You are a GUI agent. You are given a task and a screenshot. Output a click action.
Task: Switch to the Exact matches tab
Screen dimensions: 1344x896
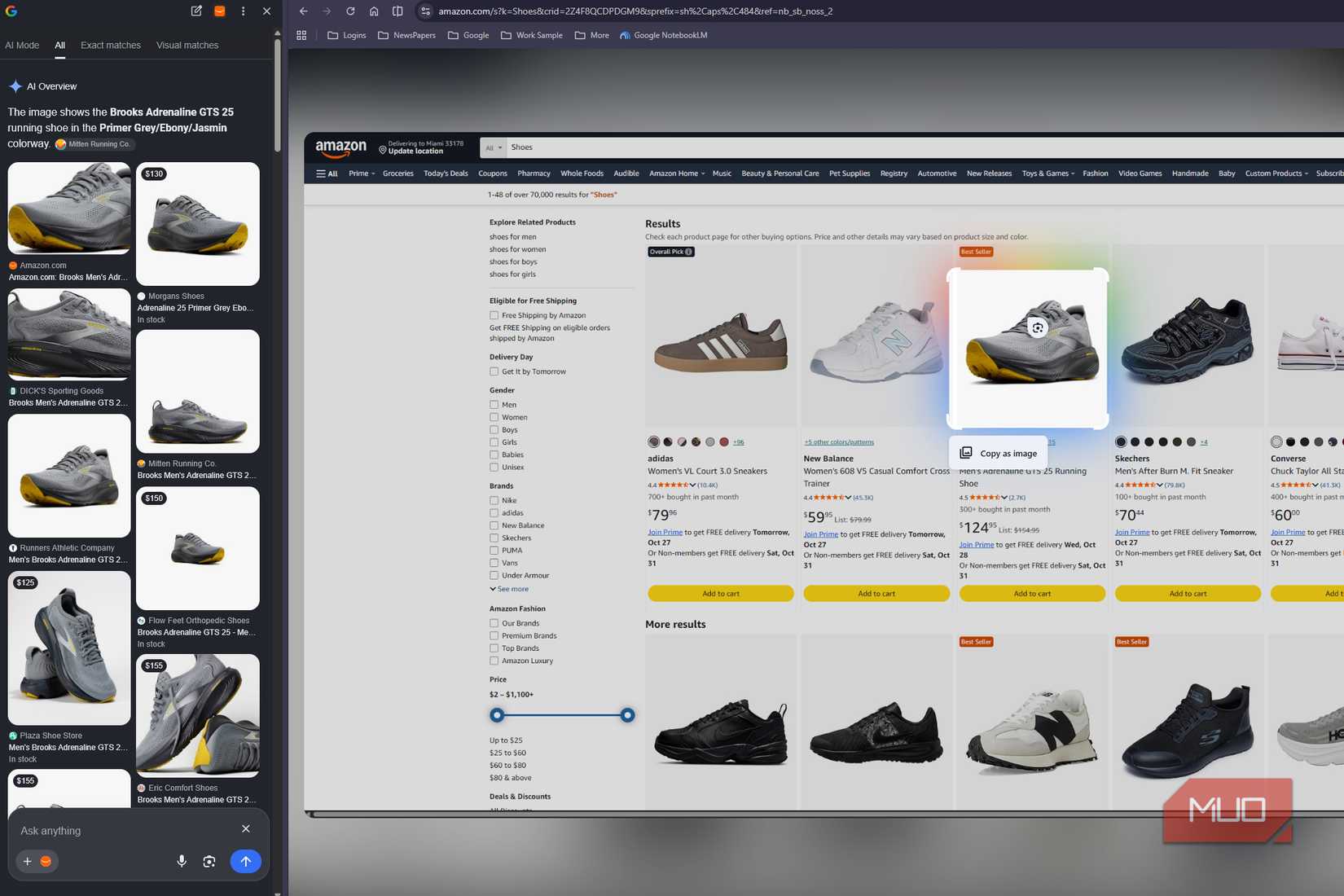coord(111,45)
